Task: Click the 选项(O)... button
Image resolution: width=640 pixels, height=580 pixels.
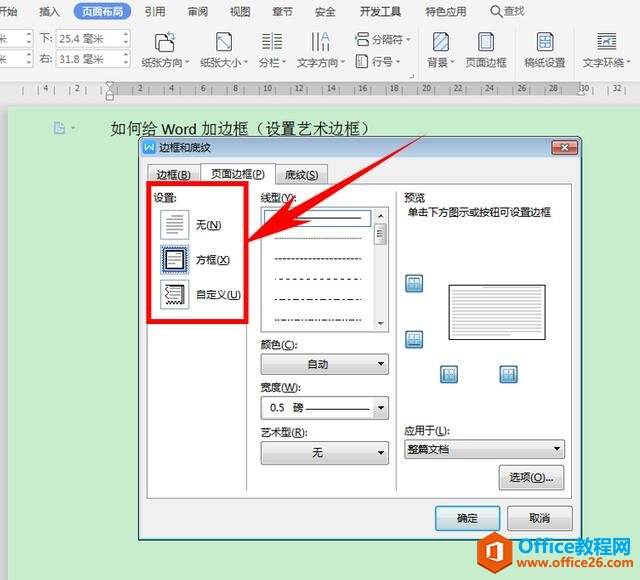Action: point(531,478)
